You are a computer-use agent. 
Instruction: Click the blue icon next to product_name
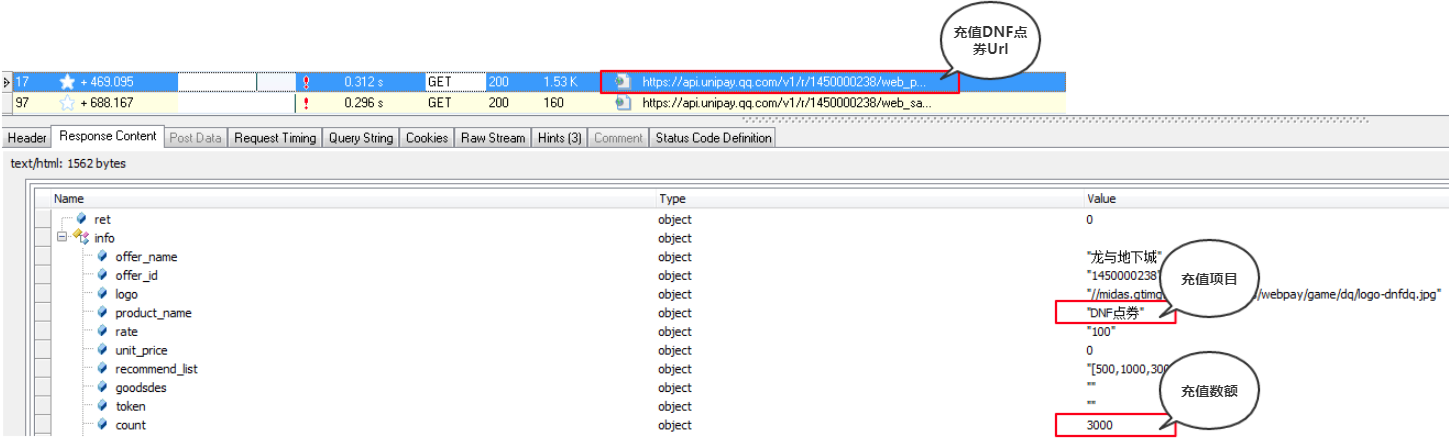click(x=102, y=313)
